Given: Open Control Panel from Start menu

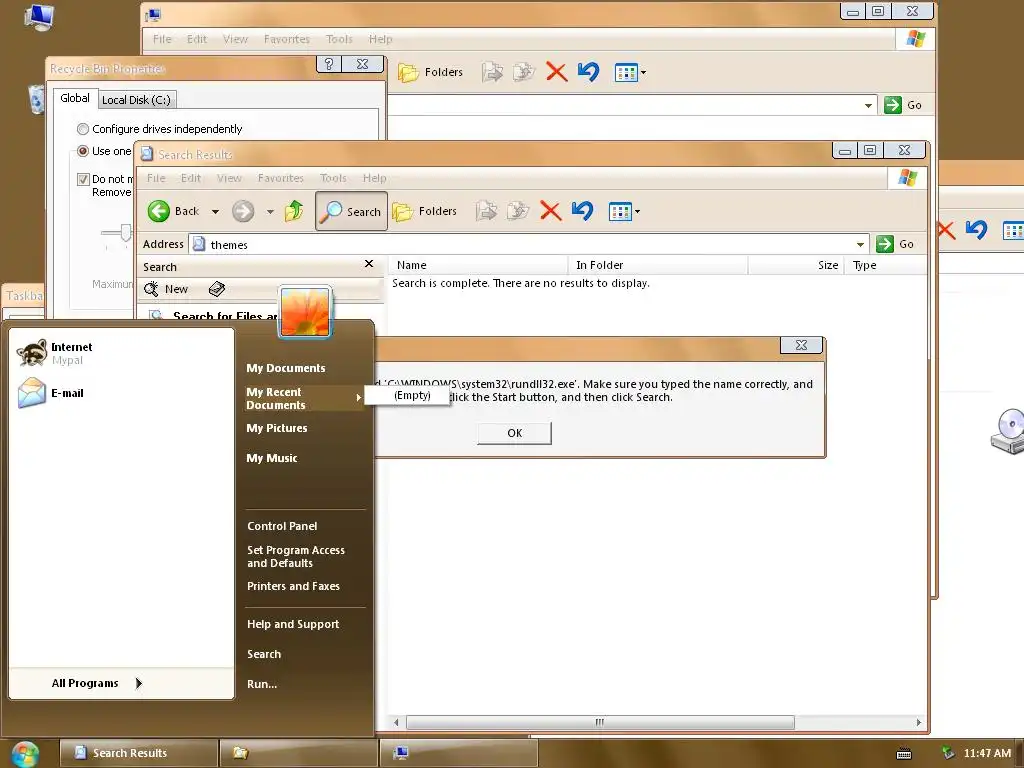Looking at the screenshot, I should point(282,526).
